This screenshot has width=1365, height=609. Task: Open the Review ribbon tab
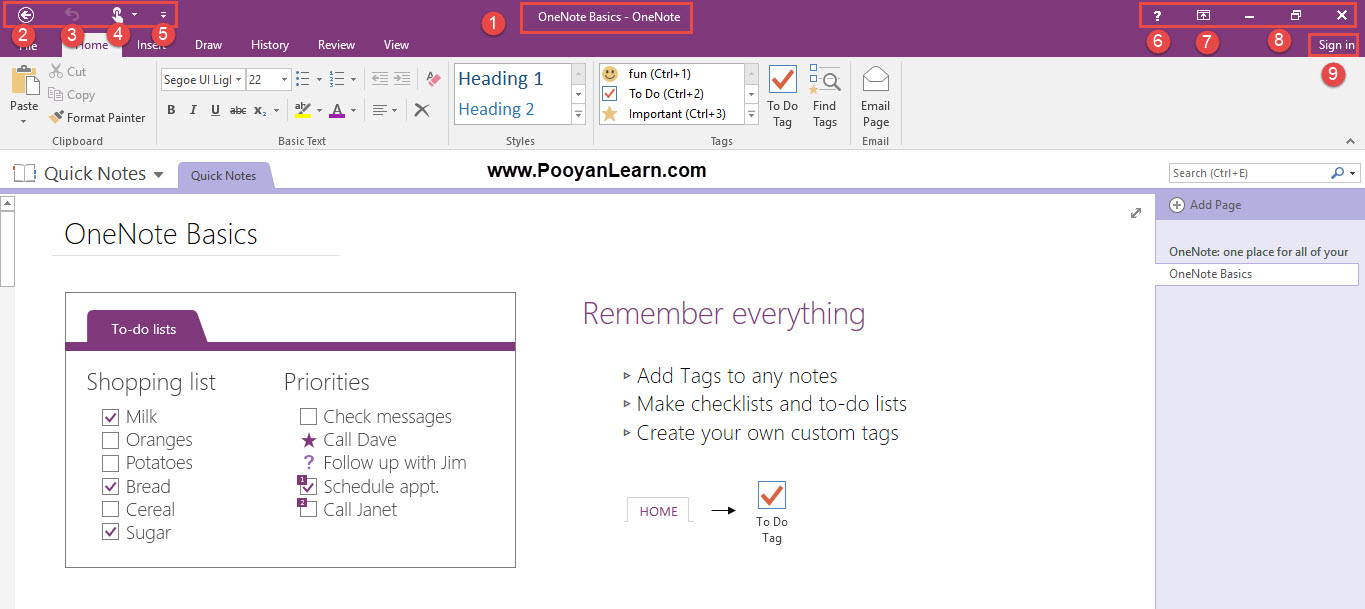coord(337,44)
